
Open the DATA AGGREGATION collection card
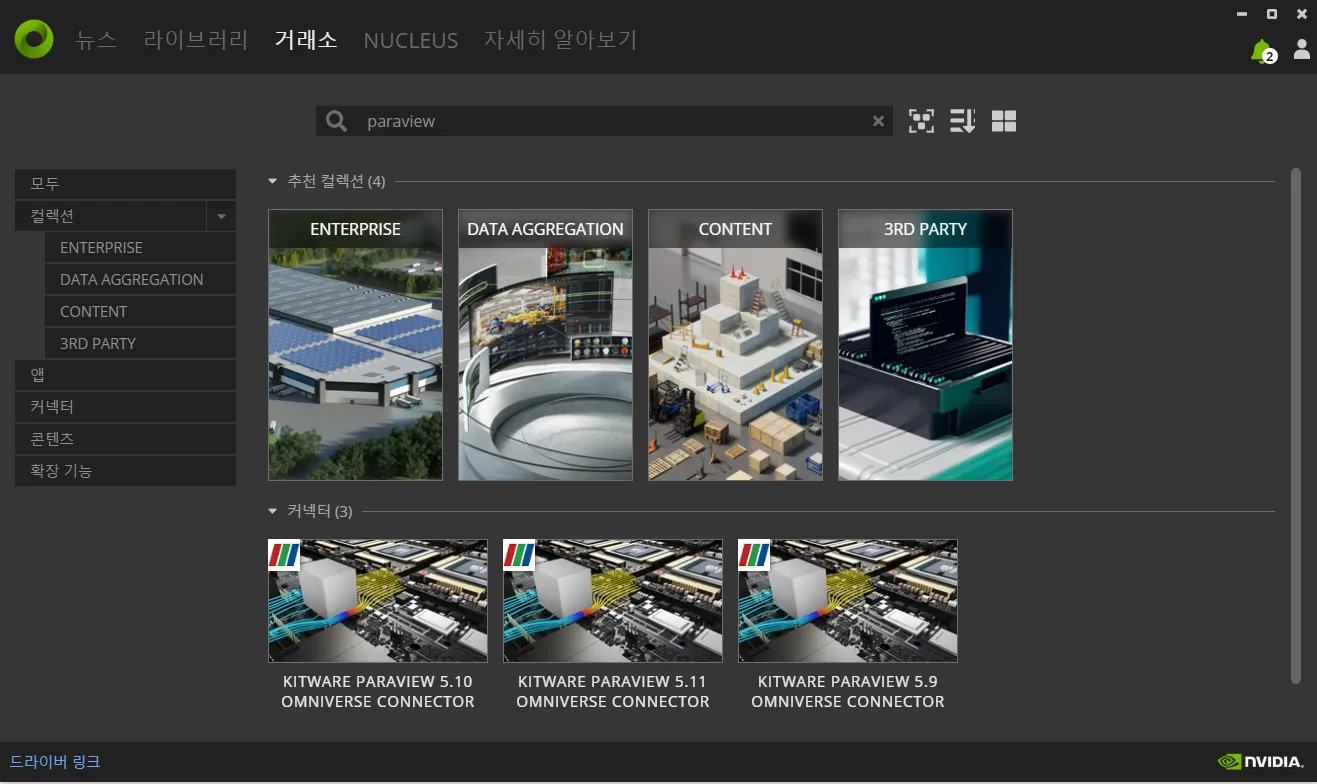[546, 345]
